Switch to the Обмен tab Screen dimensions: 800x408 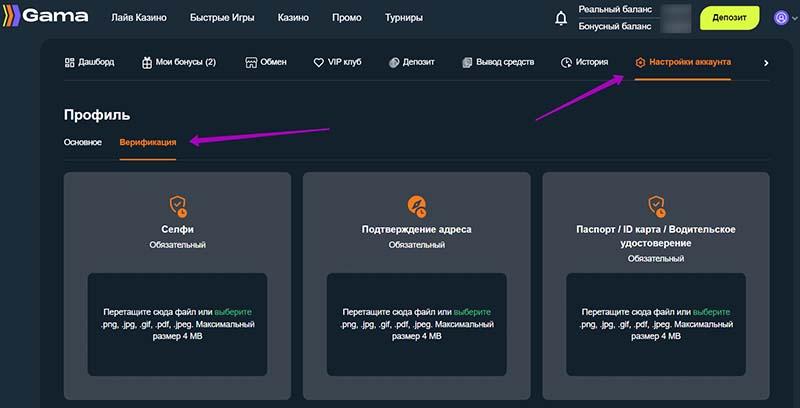click(266, 62)
